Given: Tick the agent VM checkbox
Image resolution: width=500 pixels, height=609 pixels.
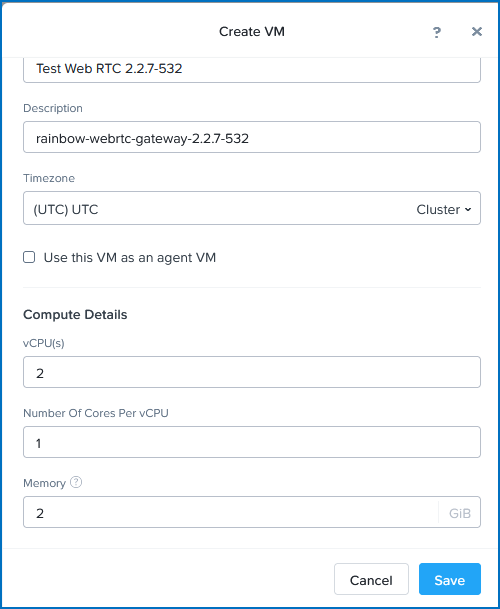Looking at the screenshot, I should (29, 257).
